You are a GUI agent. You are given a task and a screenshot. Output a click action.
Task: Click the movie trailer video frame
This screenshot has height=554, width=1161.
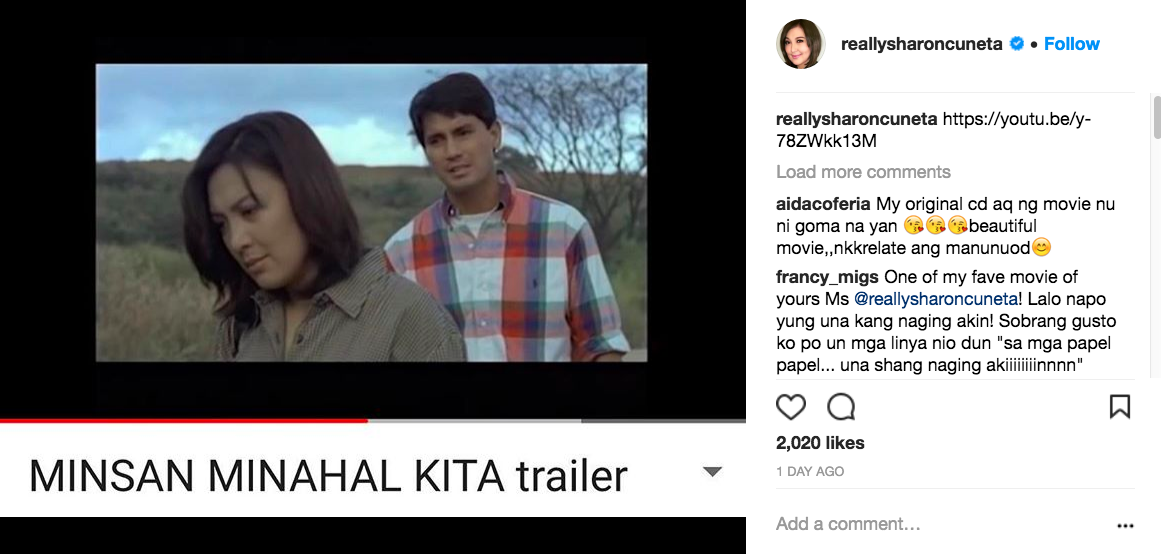(371, 213)
